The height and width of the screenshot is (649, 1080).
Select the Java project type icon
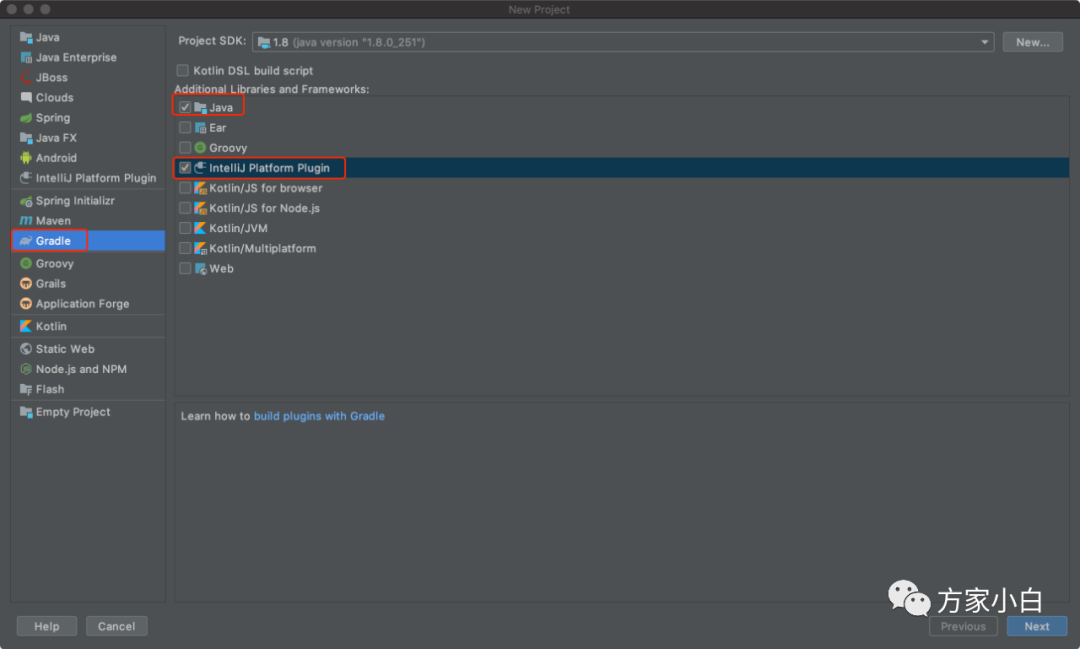26,37
